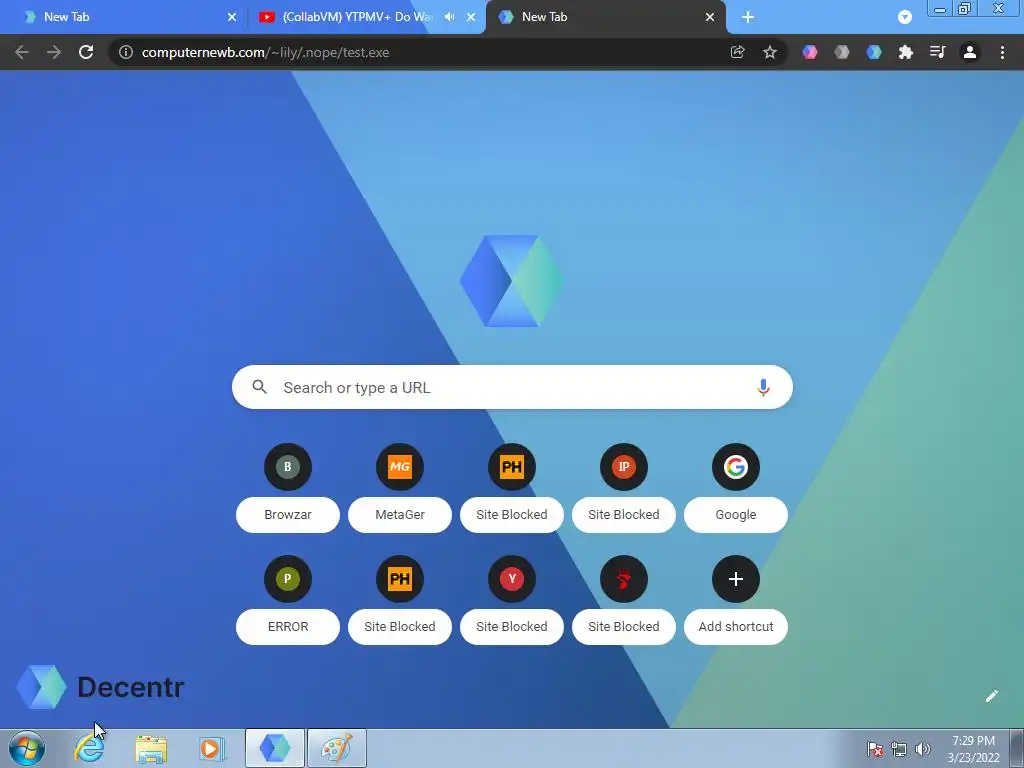Close the CollabVM YouTube tab

coord(471,17)
